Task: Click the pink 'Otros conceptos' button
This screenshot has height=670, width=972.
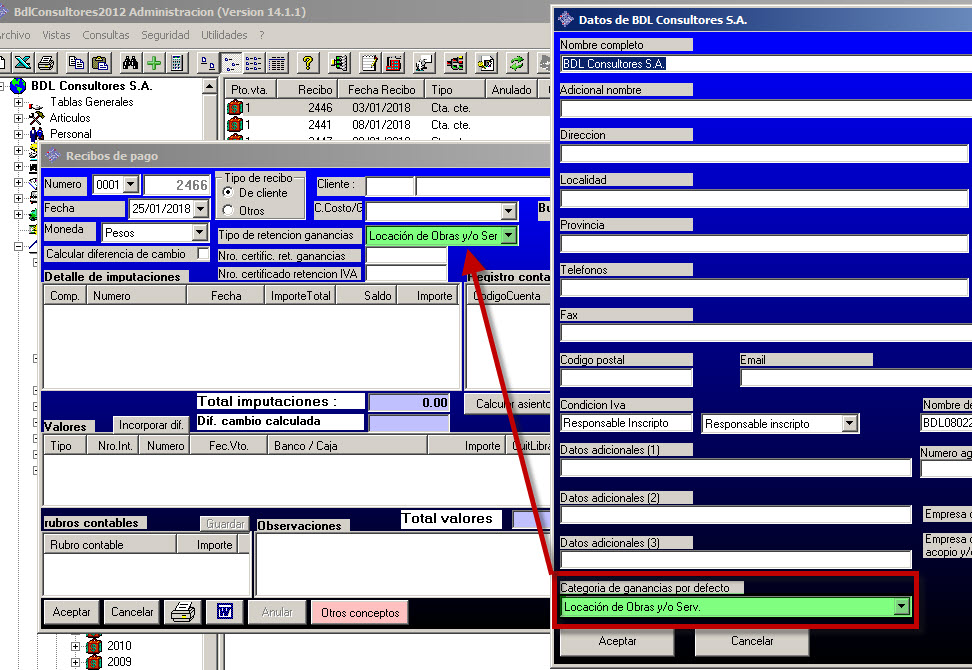Action: coord(358,613)
